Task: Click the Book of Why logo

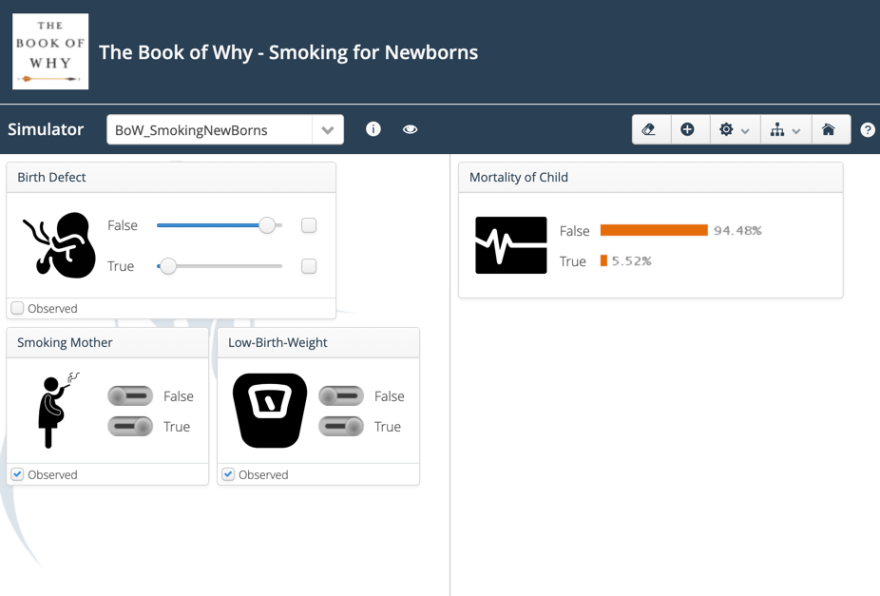Action: tap(50, 50)
